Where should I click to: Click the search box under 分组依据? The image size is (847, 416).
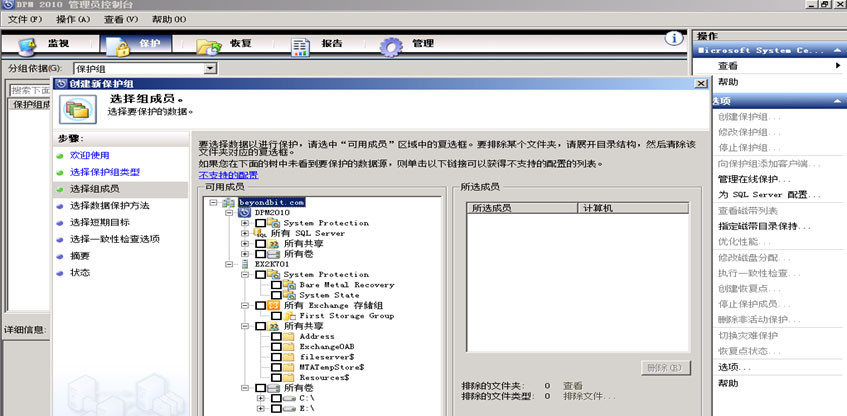(30, 90)
